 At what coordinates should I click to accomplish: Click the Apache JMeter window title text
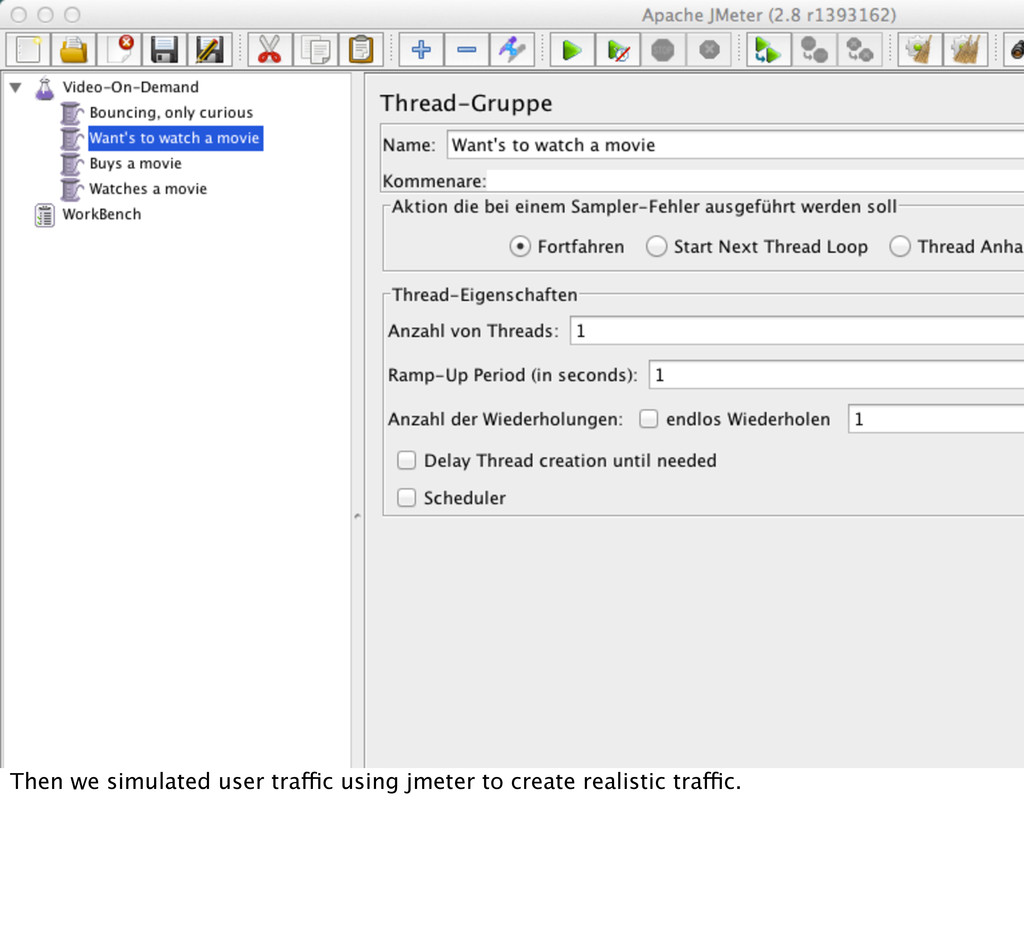point(769,15)
